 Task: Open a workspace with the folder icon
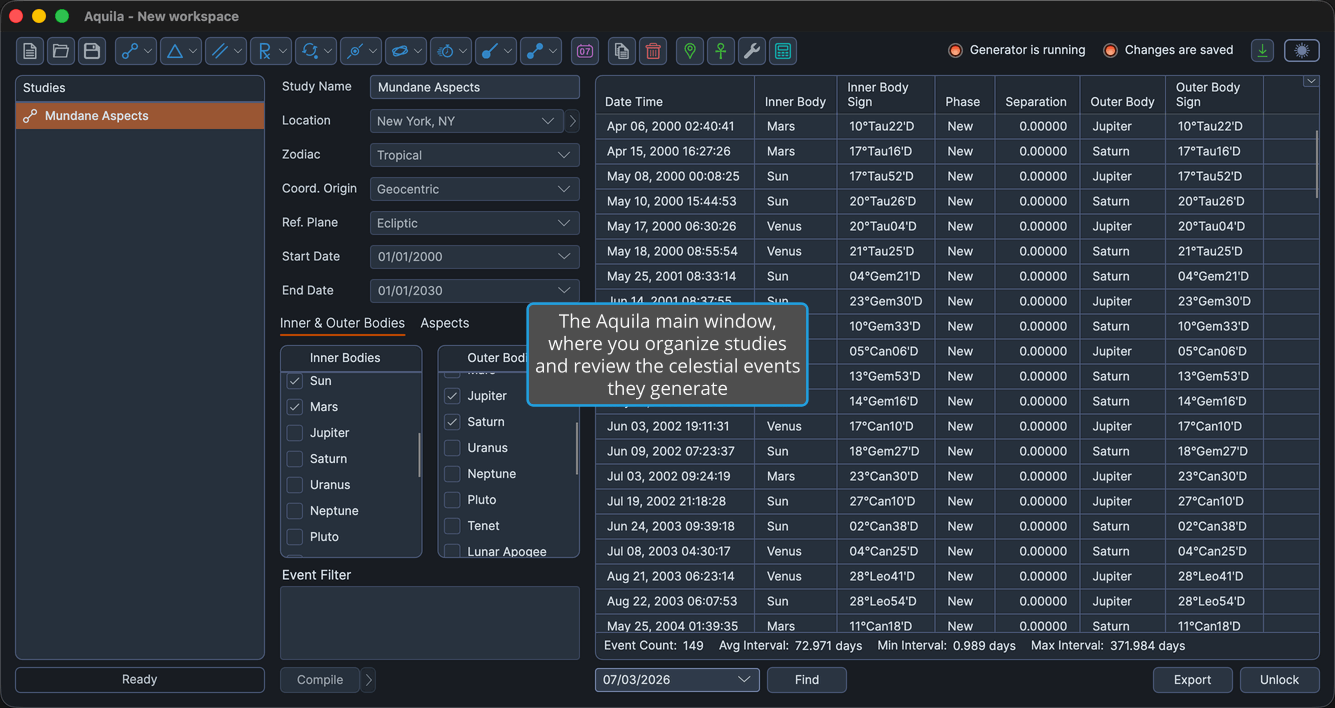click(x=61, y=51)
